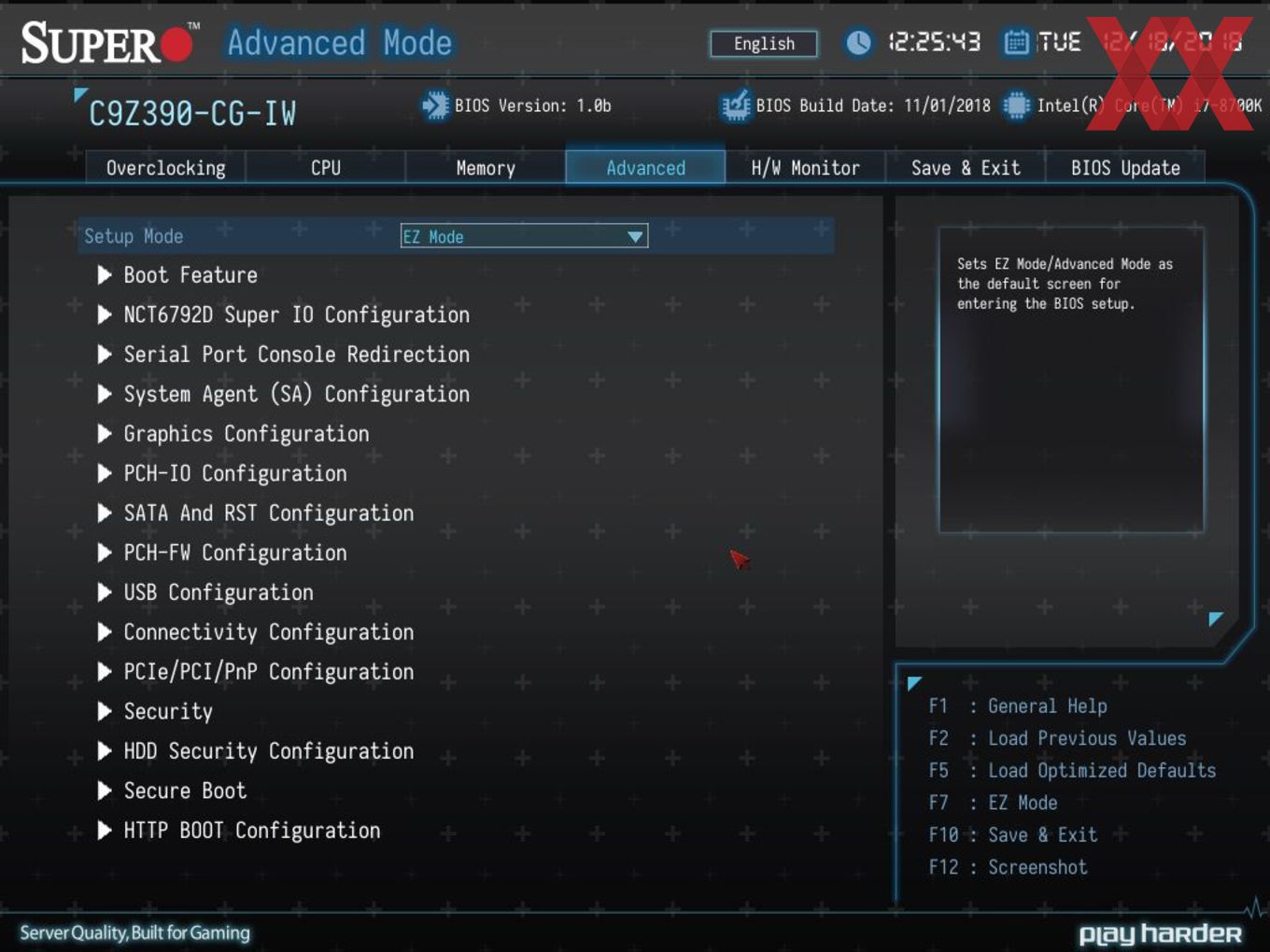Click the BIOS Version 1.0b text
The width and height of the screenshot is (1270, 952).
pos(532,105)
